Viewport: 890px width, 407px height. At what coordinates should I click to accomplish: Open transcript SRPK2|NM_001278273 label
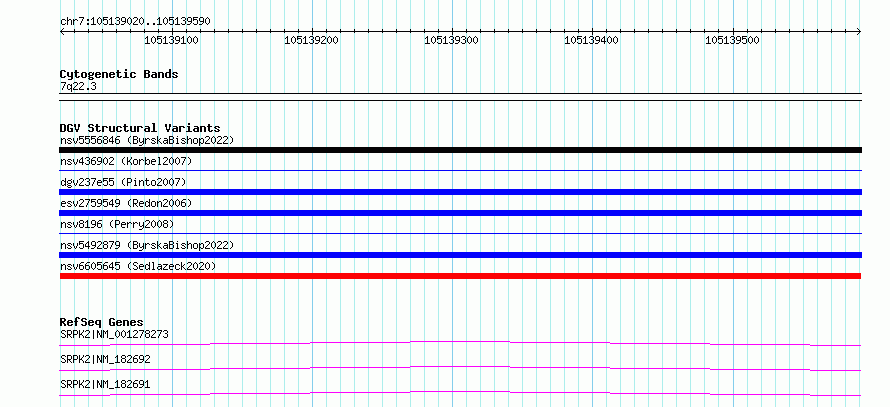click(x=114, y=334)
